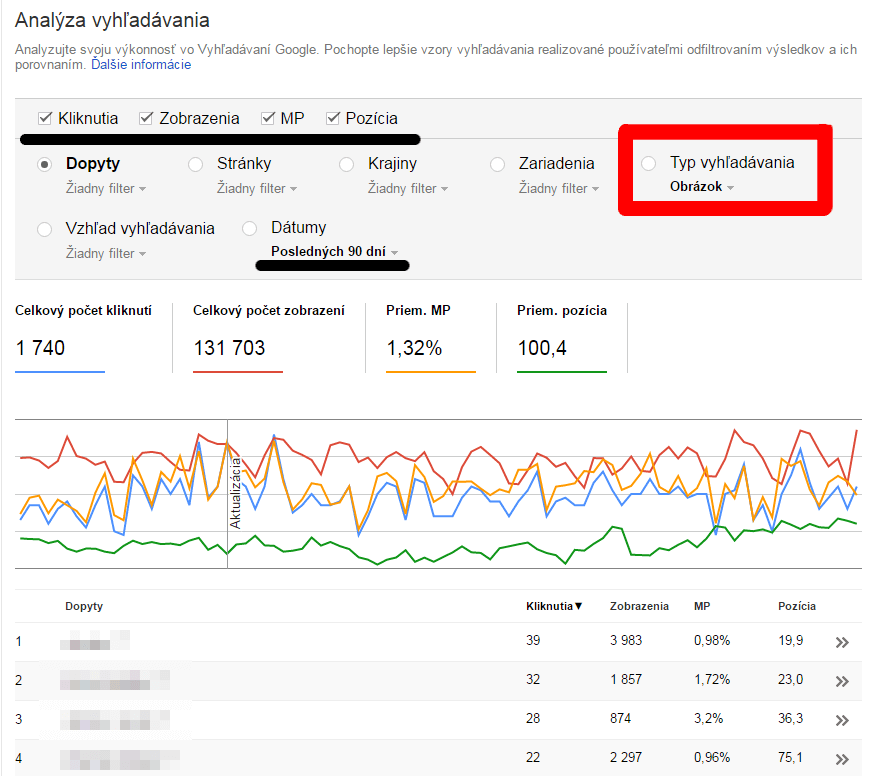Click the 39 clicks cell

click(533, 640)
